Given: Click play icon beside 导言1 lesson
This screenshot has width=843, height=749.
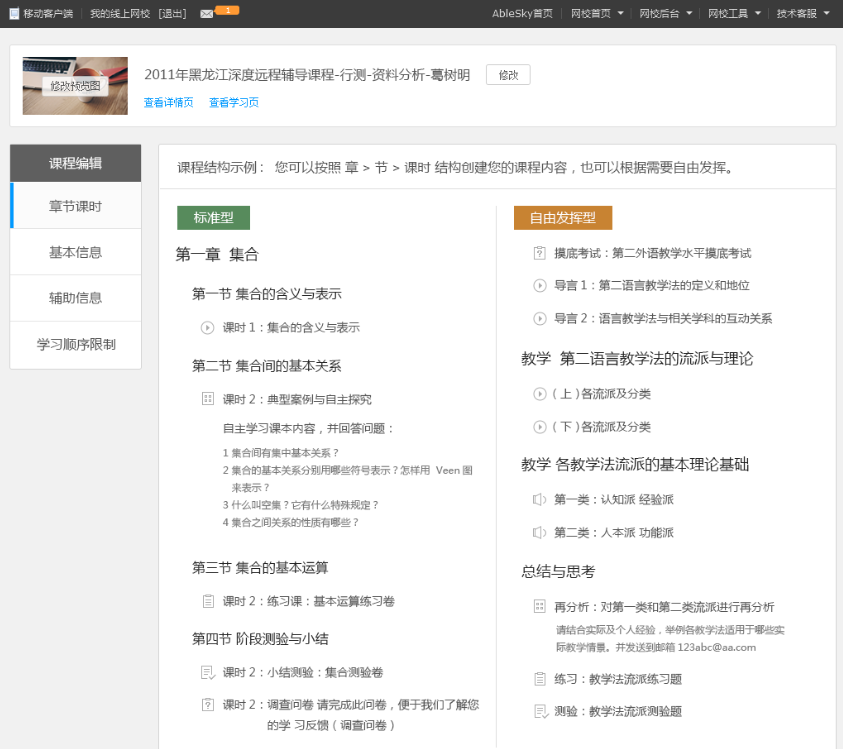Looking at the screenshot, I should [x=540, y=285].
